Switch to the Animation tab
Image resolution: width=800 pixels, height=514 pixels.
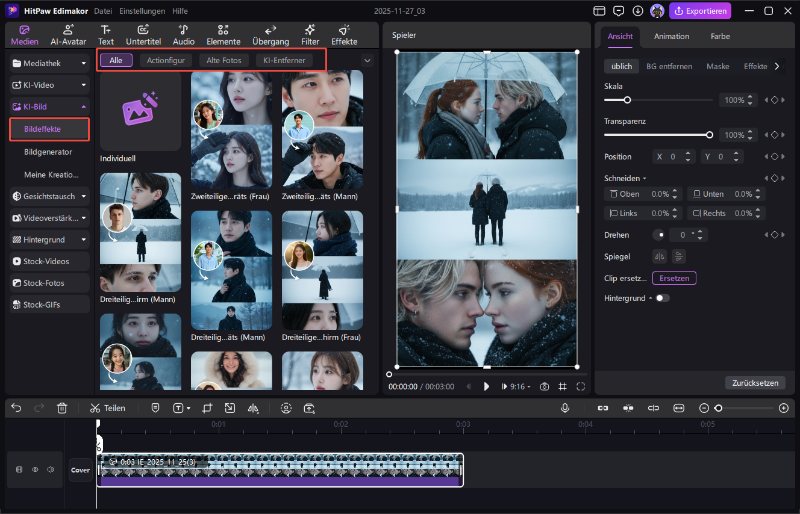click(671, 36)
